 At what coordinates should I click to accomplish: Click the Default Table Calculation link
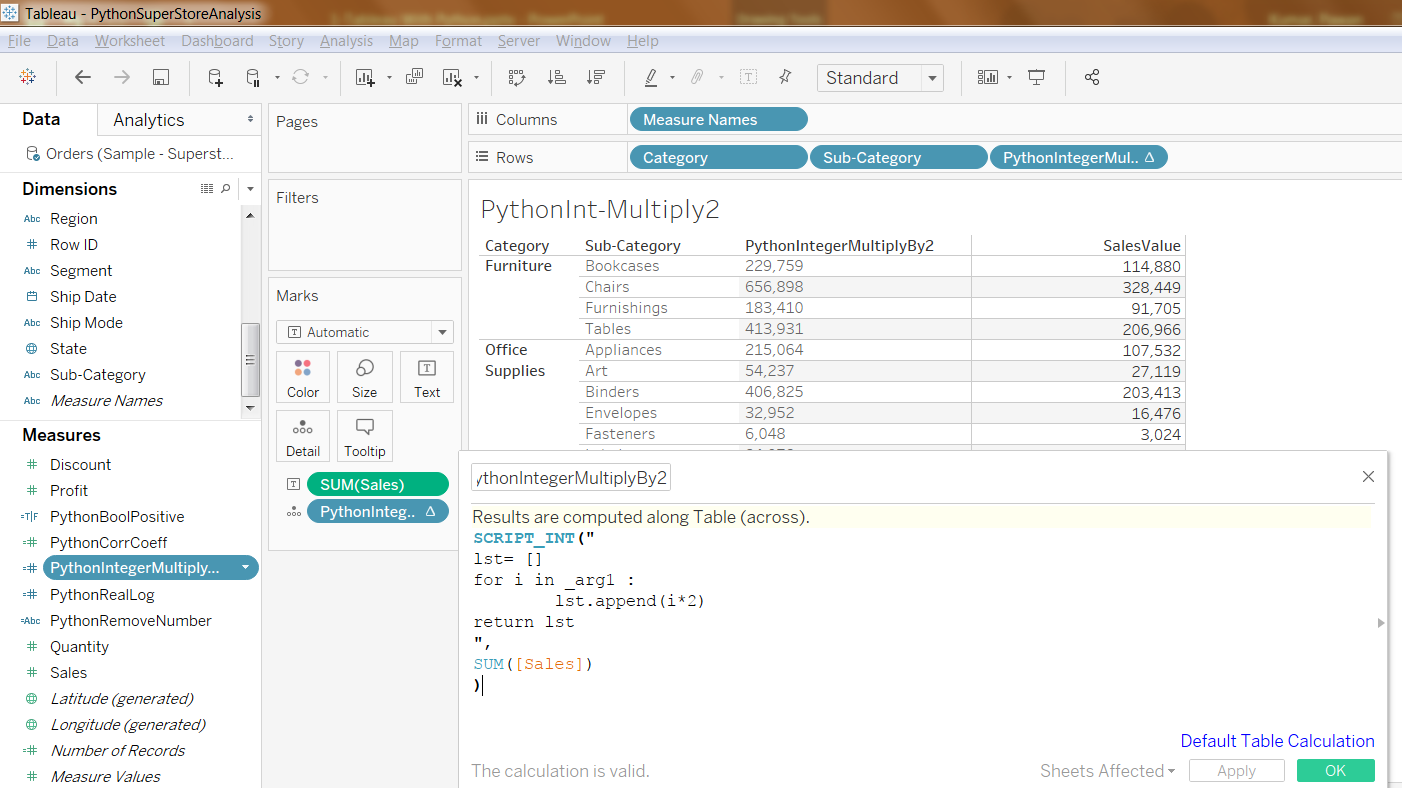tap(1277, 741)
